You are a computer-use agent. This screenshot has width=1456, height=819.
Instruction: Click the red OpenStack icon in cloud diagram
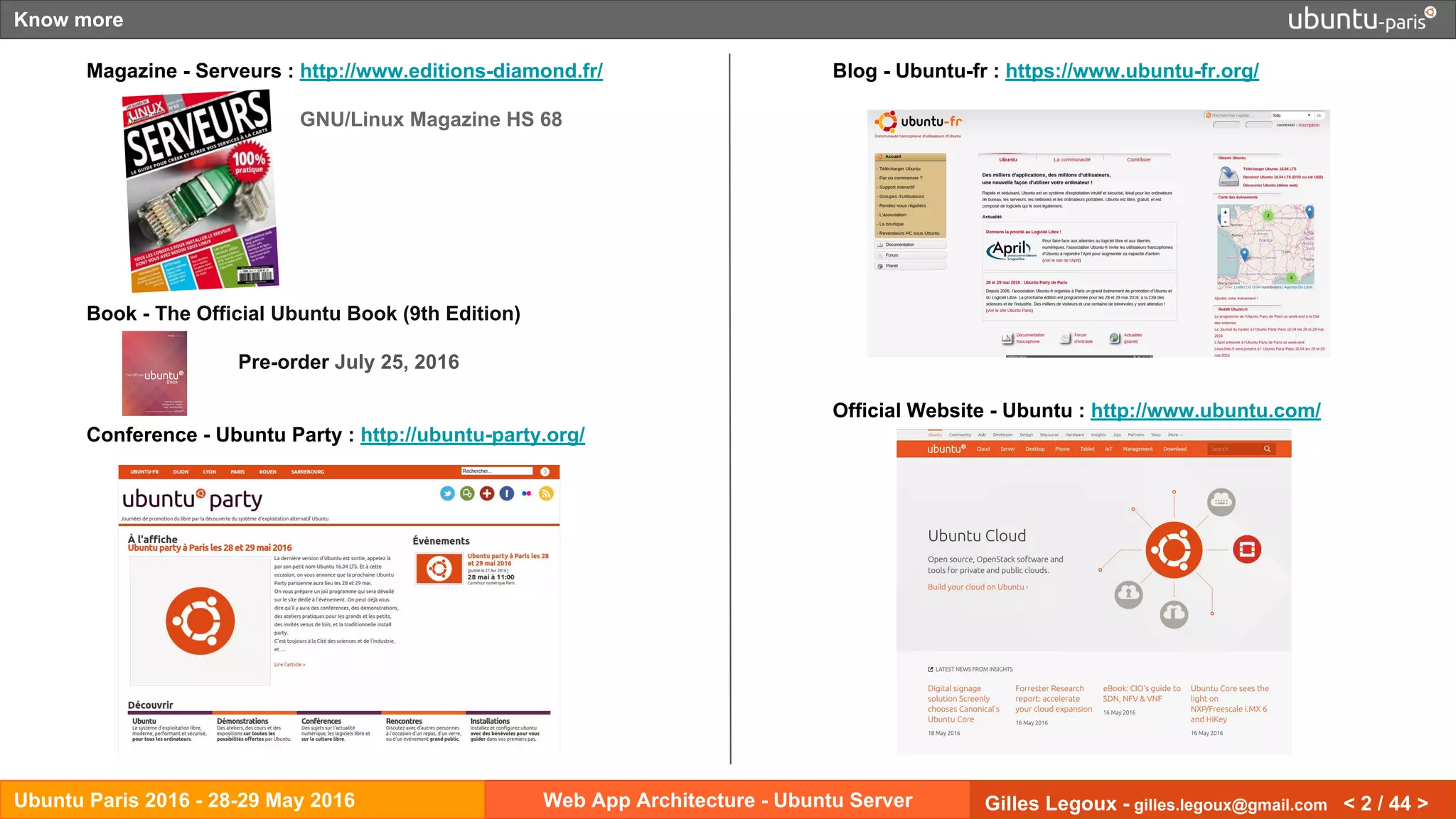pyautogui.click(x=1247, y=550)
